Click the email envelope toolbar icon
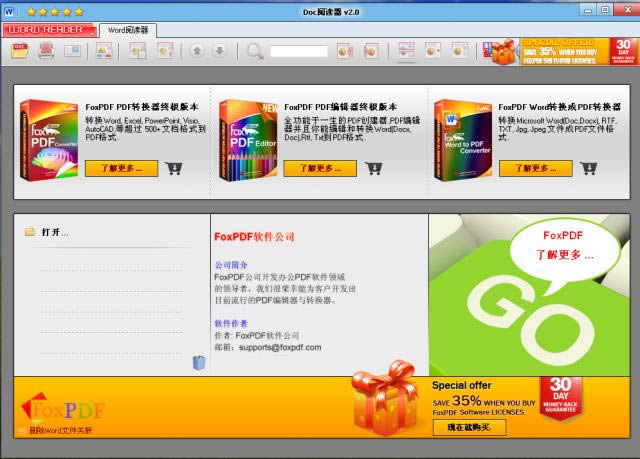 click(x=72, y=51)
